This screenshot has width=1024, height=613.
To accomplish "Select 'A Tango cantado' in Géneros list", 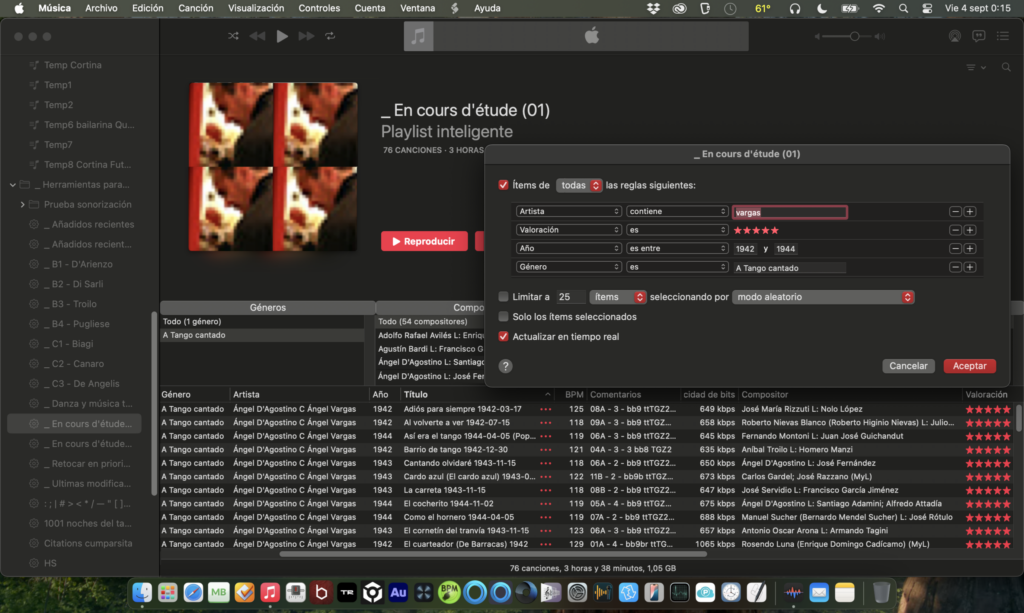I will point(261,335).
